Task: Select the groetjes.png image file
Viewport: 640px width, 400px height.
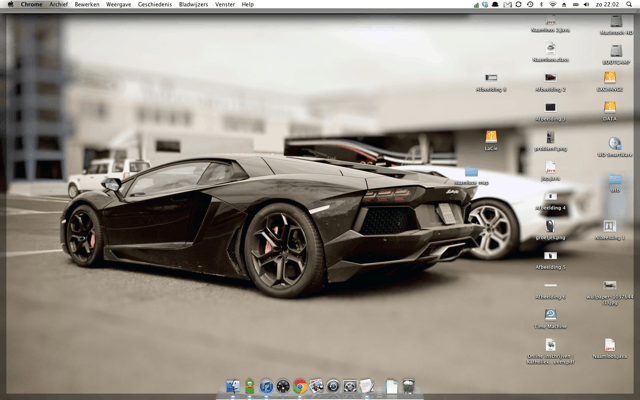Action: click(x=550, y=226)
